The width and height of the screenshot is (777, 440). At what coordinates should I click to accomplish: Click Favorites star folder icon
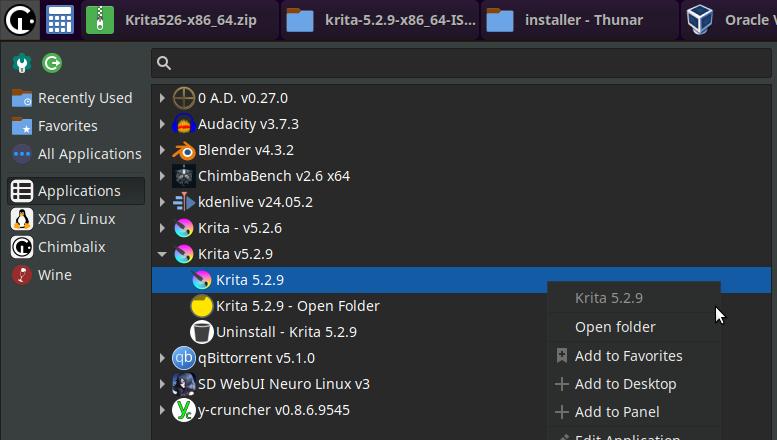[x=22, y=126]
